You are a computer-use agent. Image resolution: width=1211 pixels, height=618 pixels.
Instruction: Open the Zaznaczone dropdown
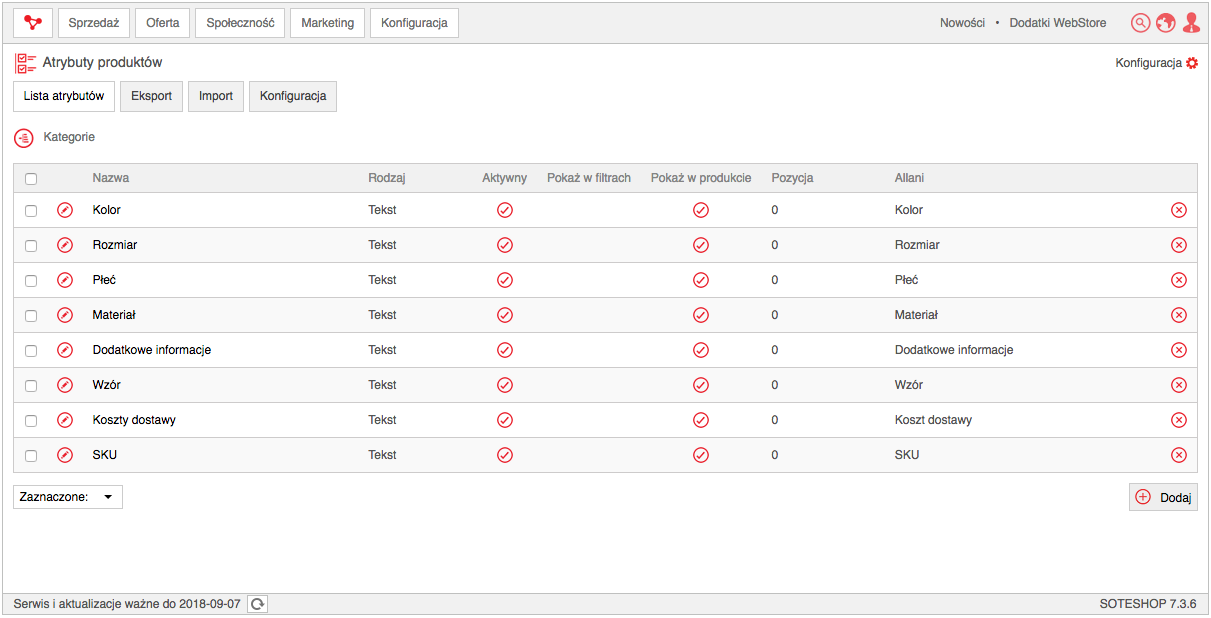click(x=68, y=497)
